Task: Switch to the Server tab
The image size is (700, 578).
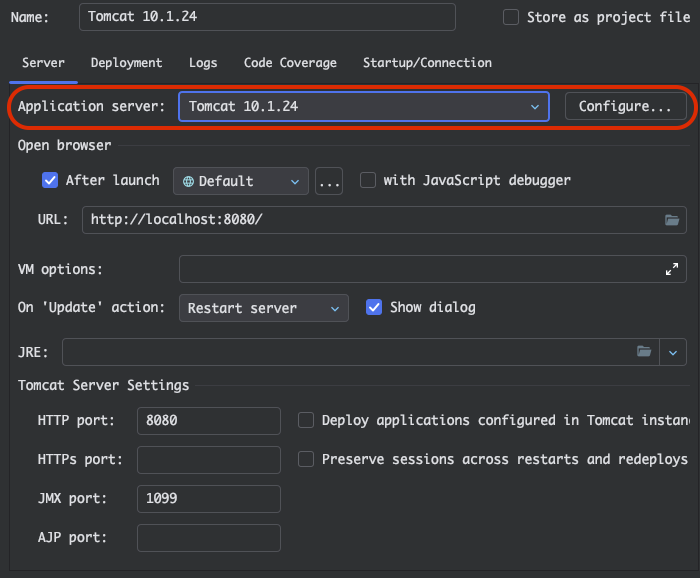Action: point(43,63)
